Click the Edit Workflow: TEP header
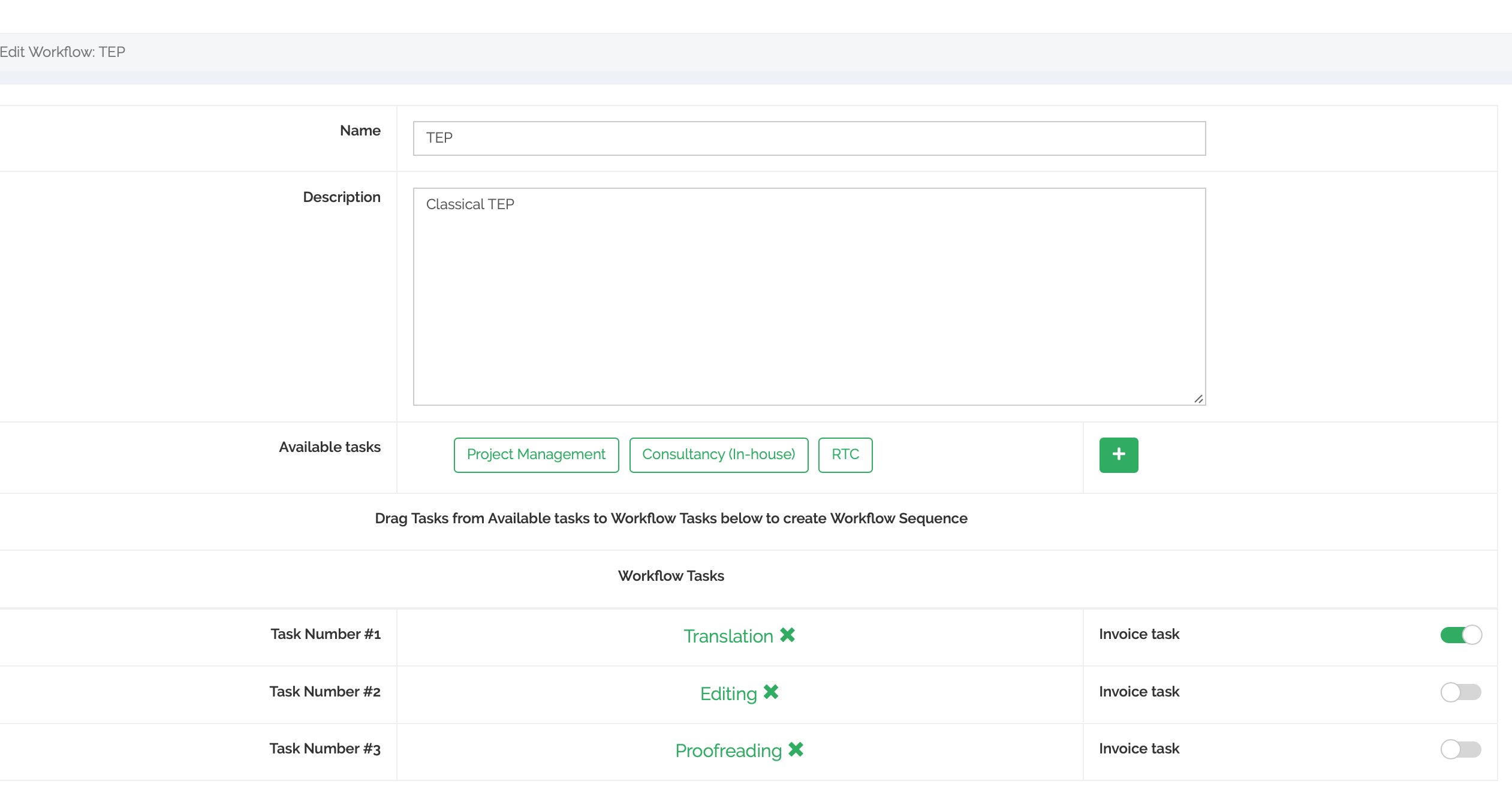Viewport: 1512px width, 796px height. 62,52
